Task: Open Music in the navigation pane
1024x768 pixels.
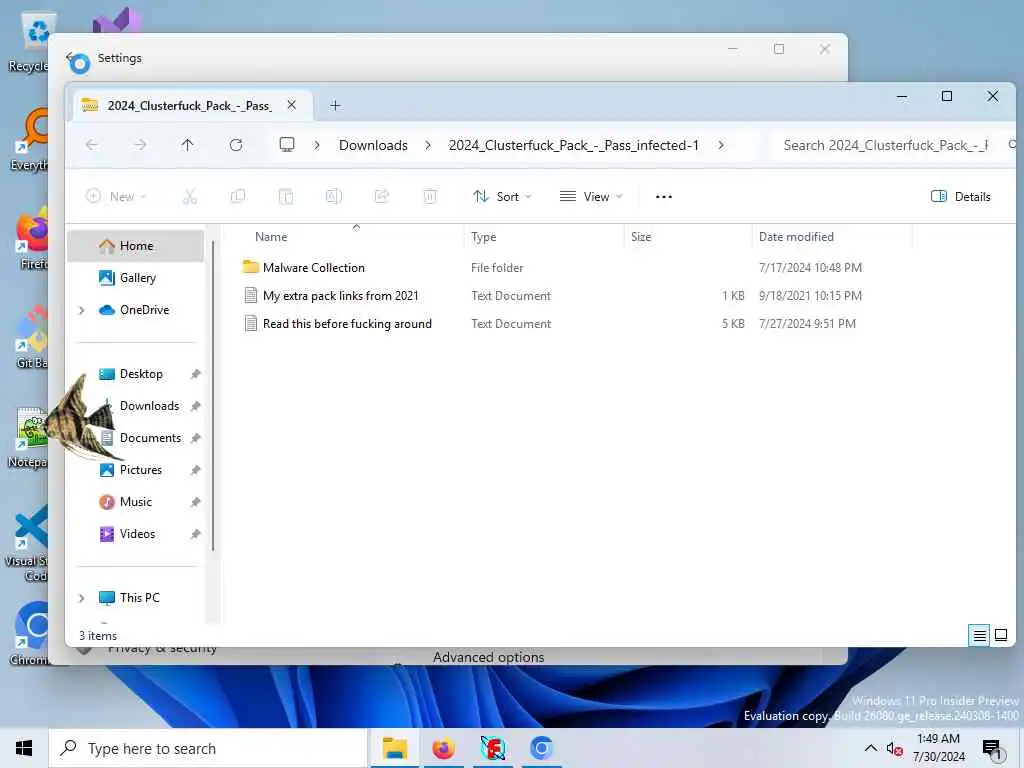Action: pos(136,502)
